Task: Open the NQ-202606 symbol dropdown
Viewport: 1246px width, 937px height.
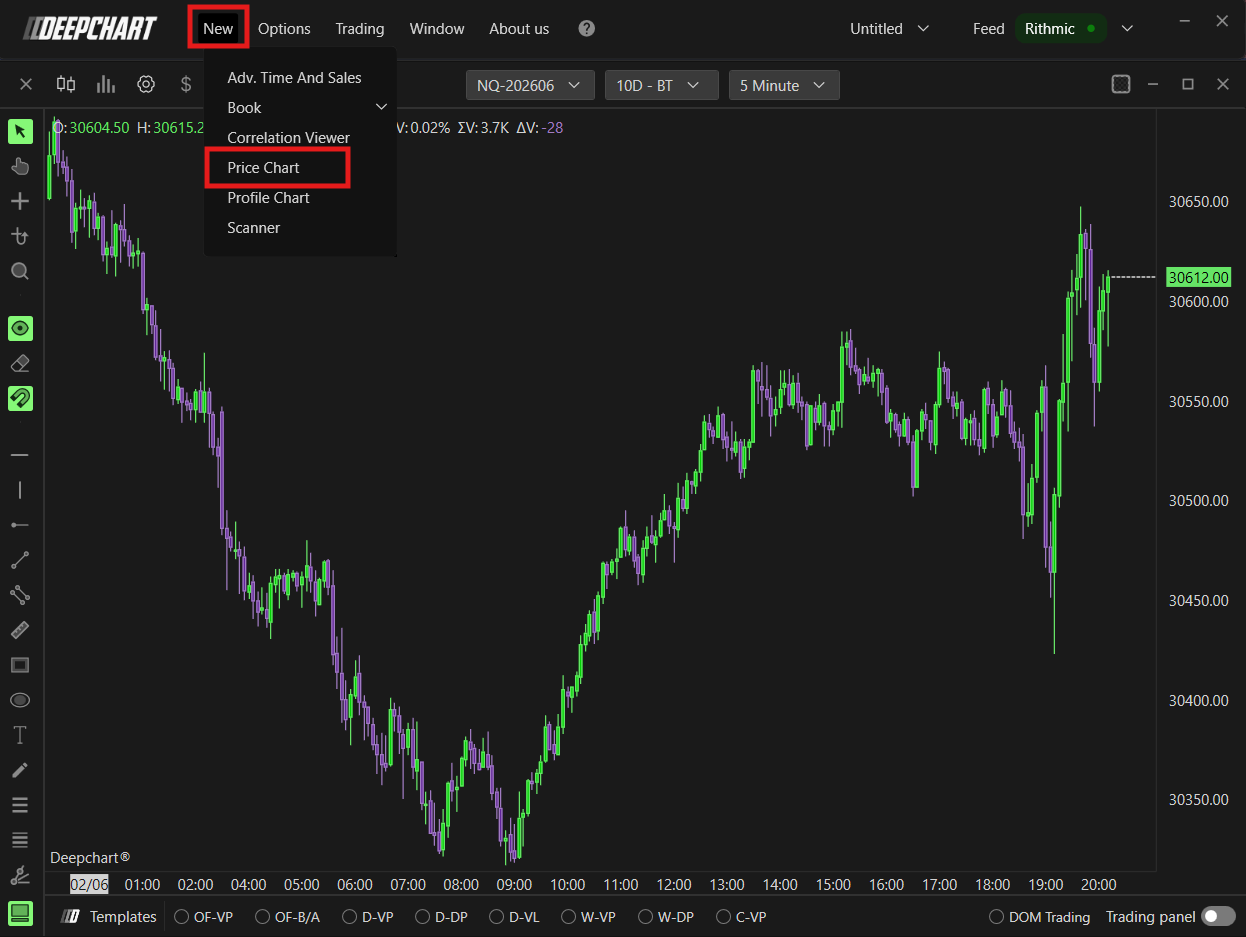Action: pyautogui.click(x=530, y=86)
